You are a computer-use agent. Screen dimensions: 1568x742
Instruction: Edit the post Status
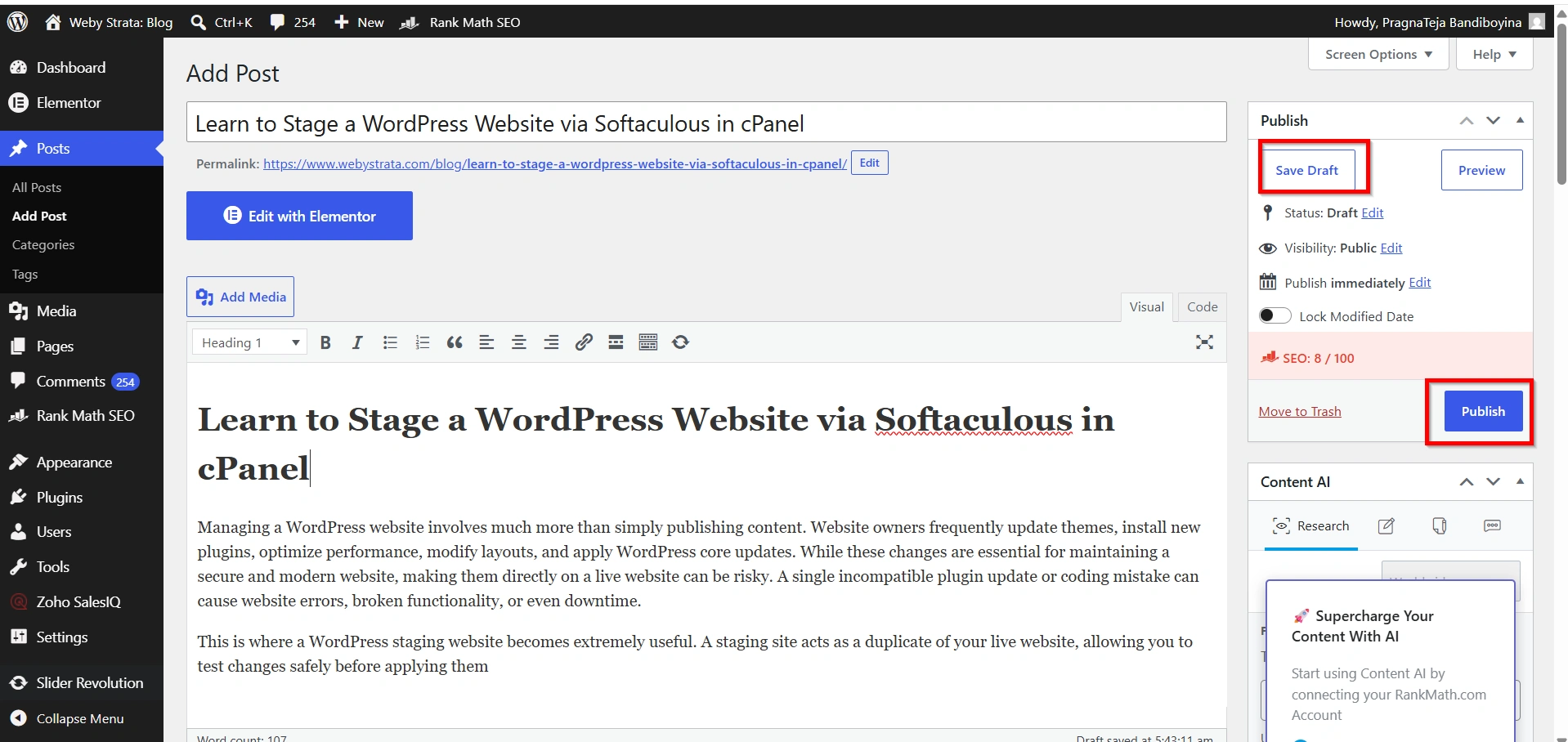click(x=1373, y=213)
